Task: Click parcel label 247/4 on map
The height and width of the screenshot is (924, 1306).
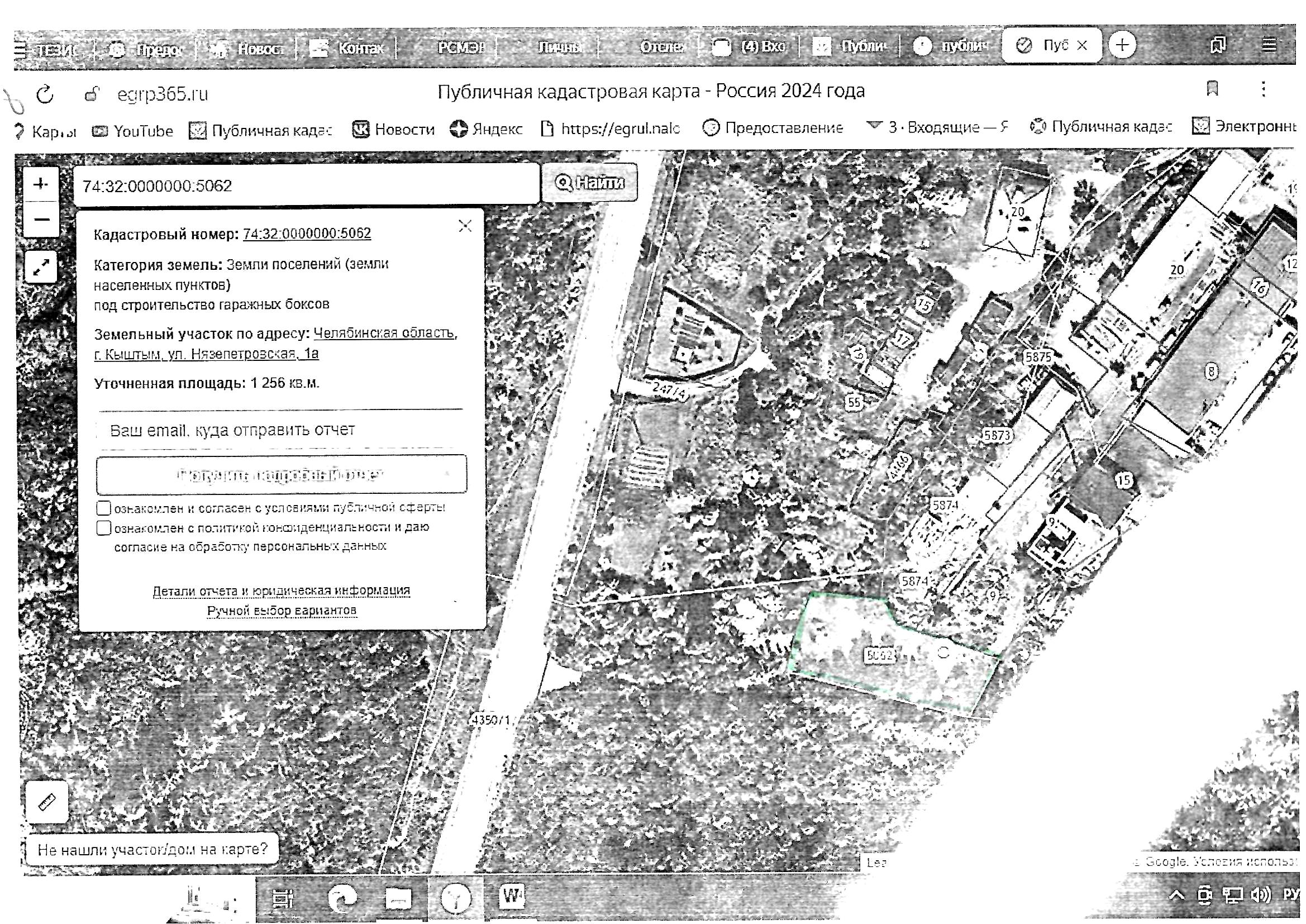Action: pos(669,390)
